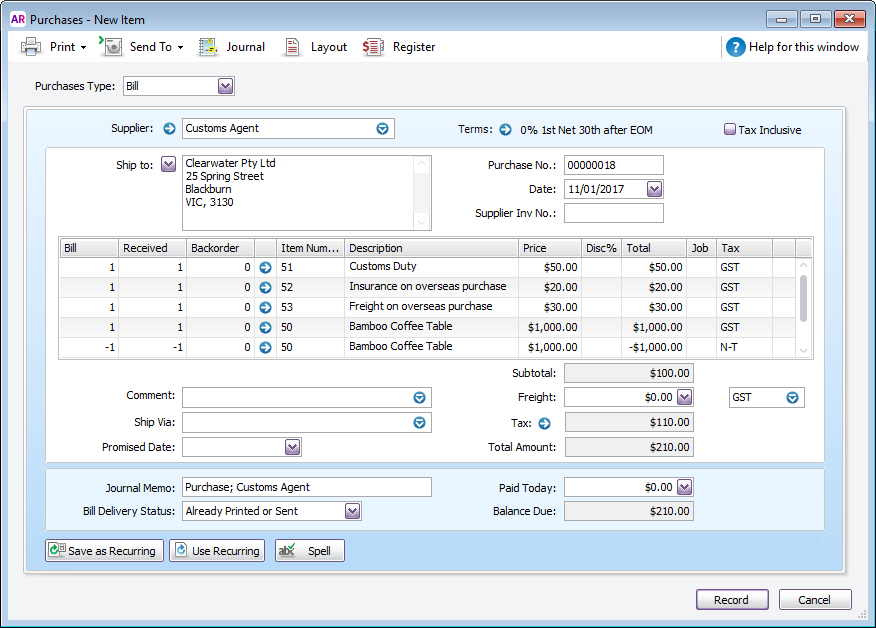Click item arrow for Insurance on overseas purchase

click(x=265, y=287)
